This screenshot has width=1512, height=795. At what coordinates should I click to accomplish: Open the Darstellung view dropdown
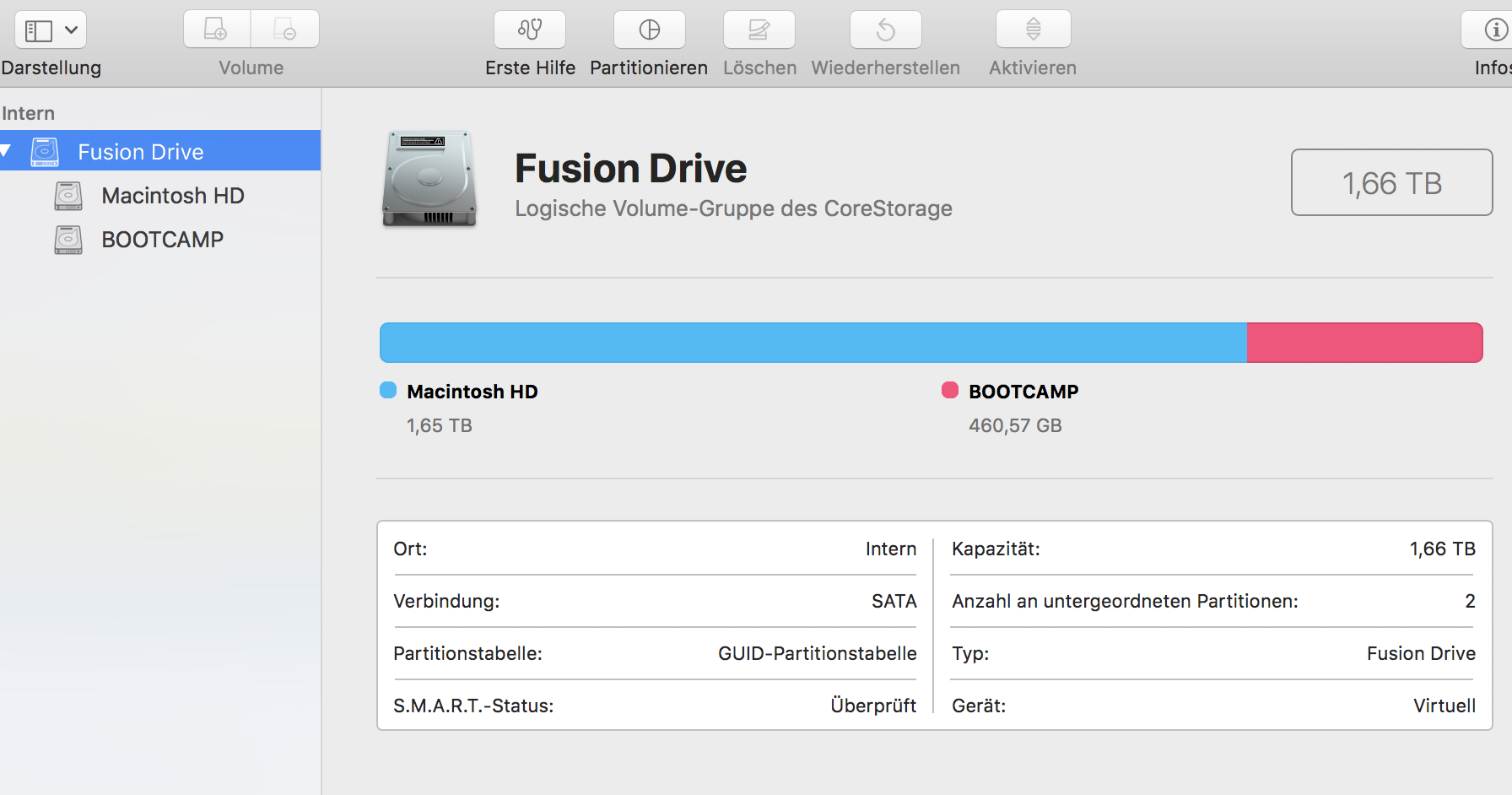click(51, 30)
